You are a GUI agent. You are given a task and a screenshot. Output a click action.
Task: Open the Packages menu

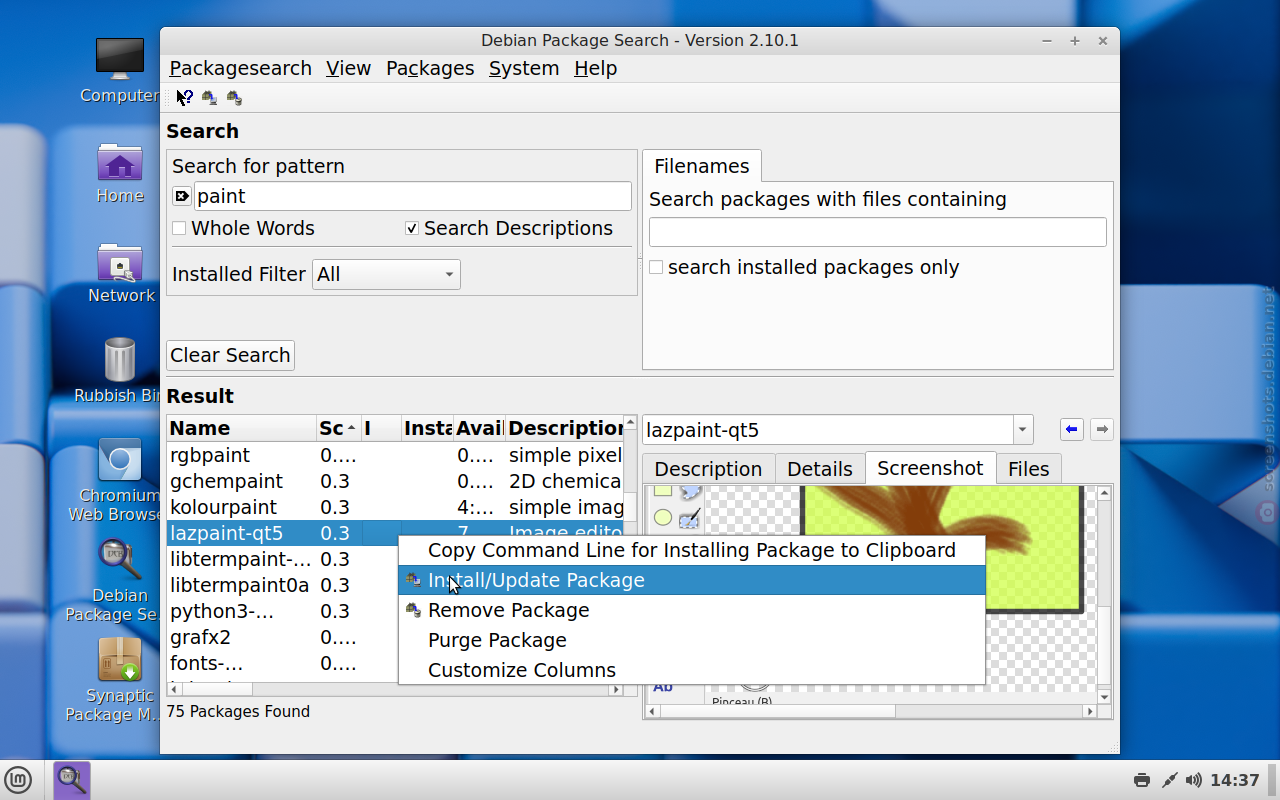[x=430, y=68]
